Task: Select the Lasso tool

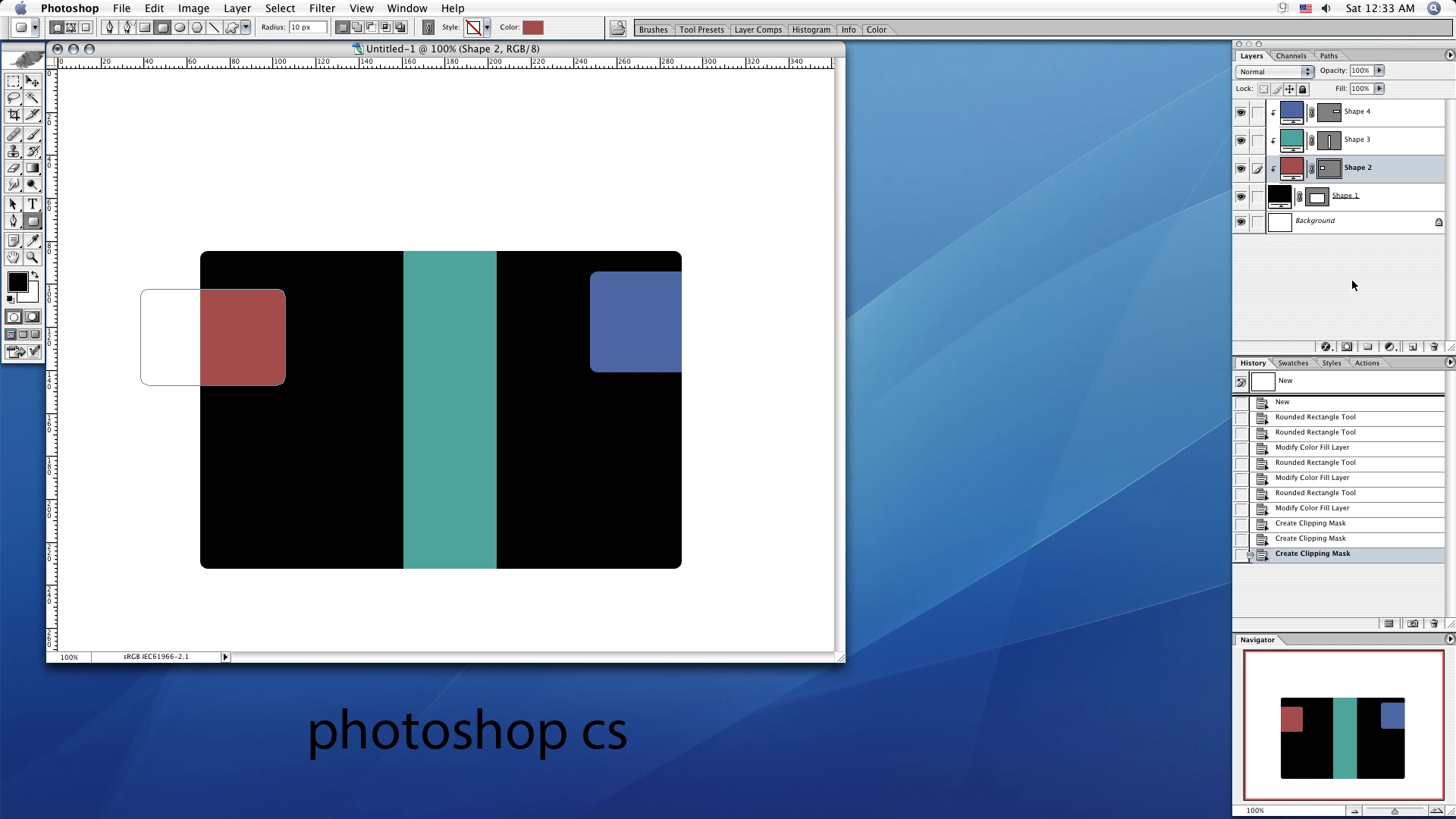Action: point(14,98)
